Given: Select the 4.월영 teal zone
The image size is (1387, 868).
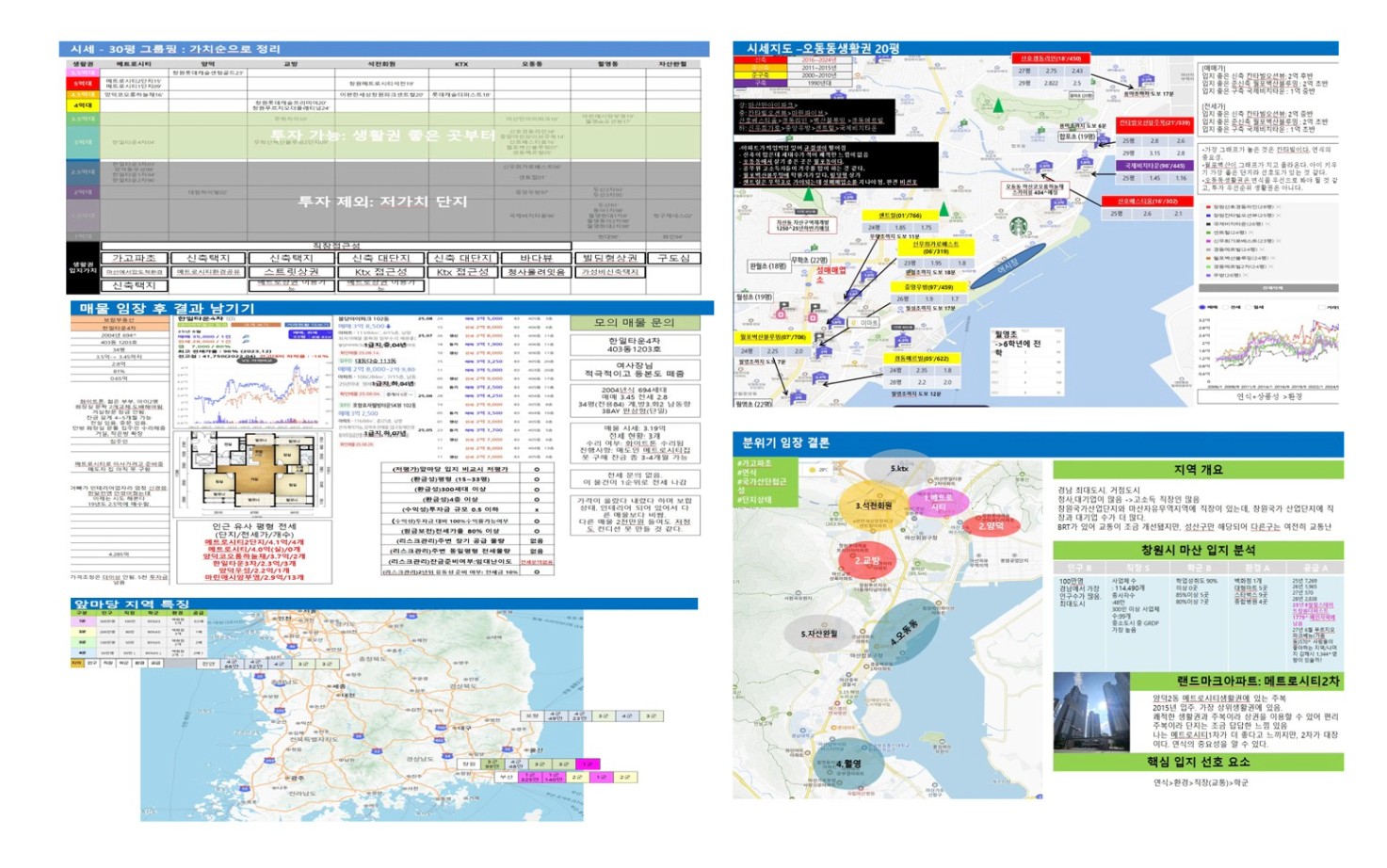Looking at the screenshot, I should (848, 764).
